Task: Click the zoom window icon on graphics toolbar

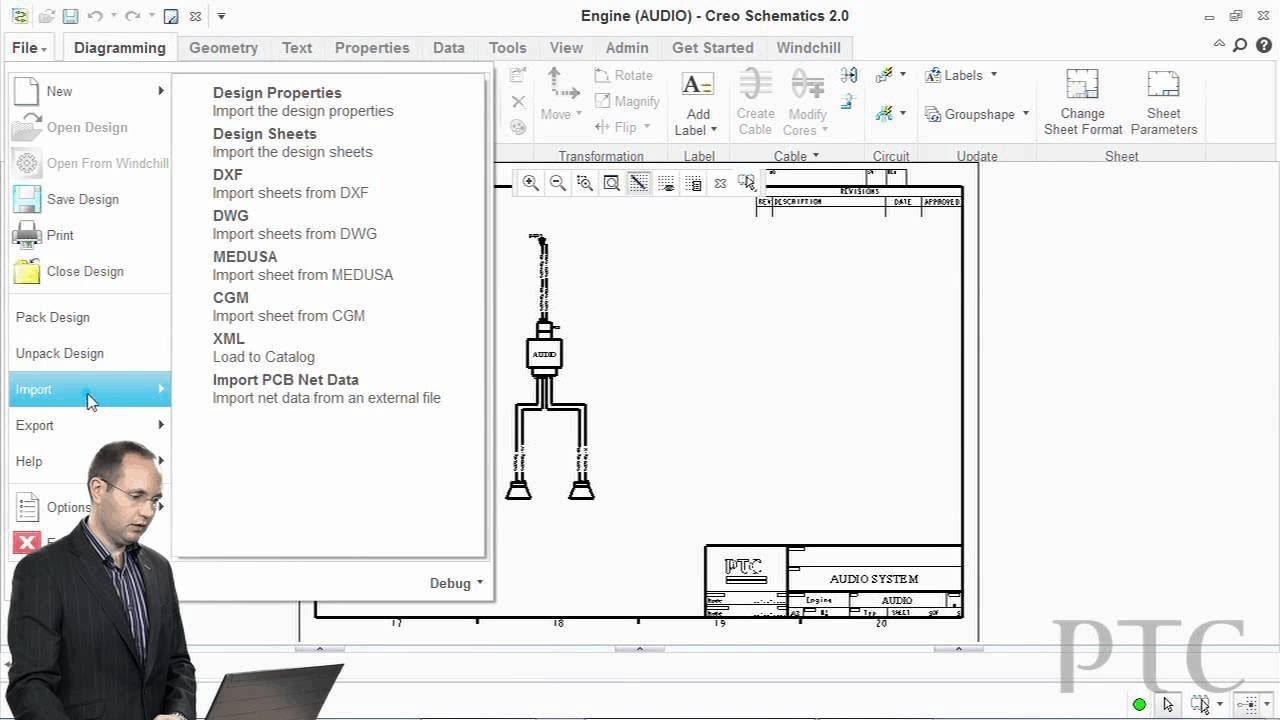Action: 585,183
